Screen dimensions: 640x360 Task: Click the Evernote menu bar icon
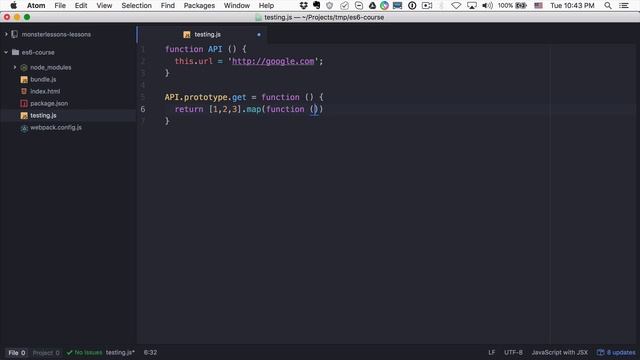point(316,5)
